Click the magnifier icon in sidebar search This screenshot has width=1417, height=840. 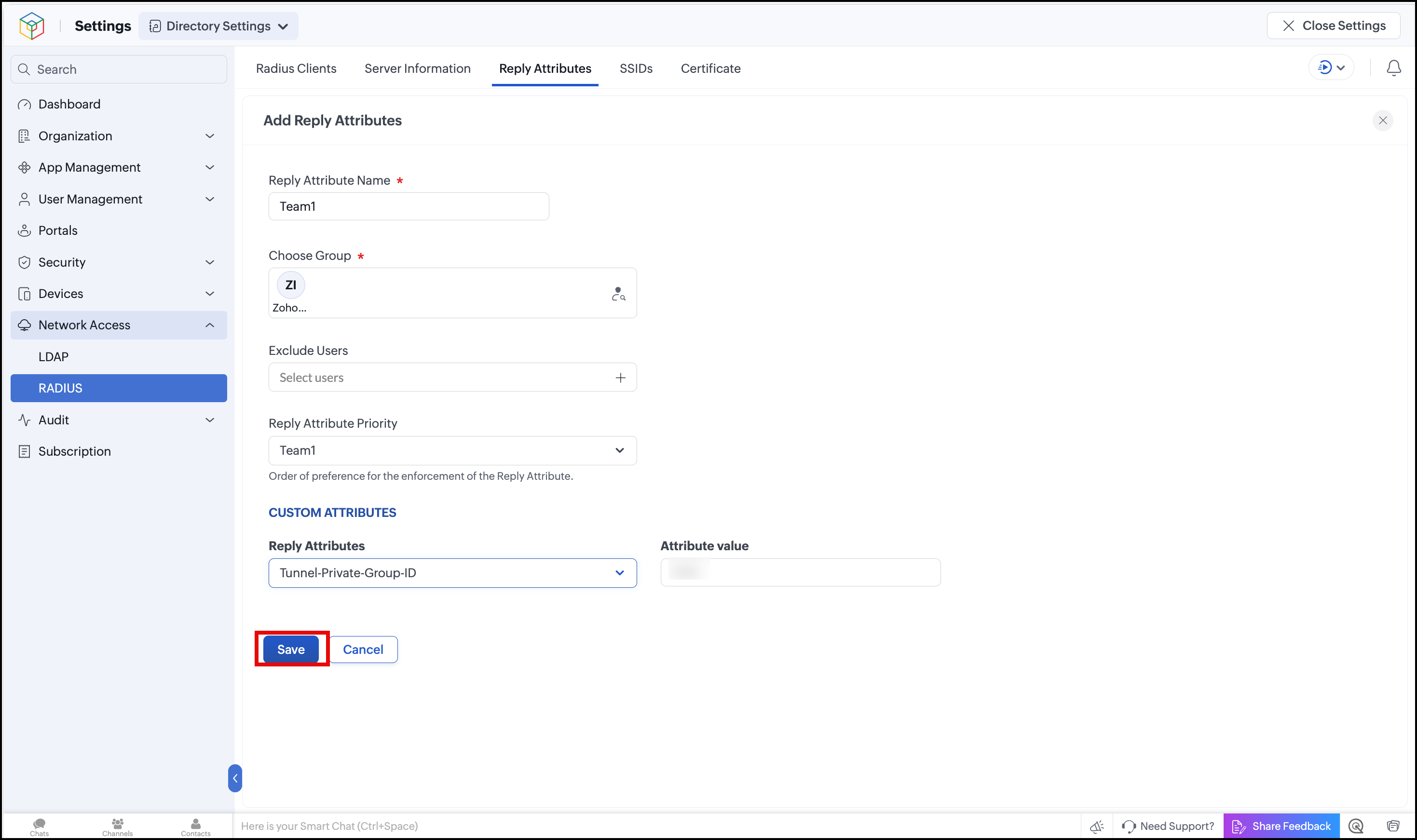(x=24, y=69)
